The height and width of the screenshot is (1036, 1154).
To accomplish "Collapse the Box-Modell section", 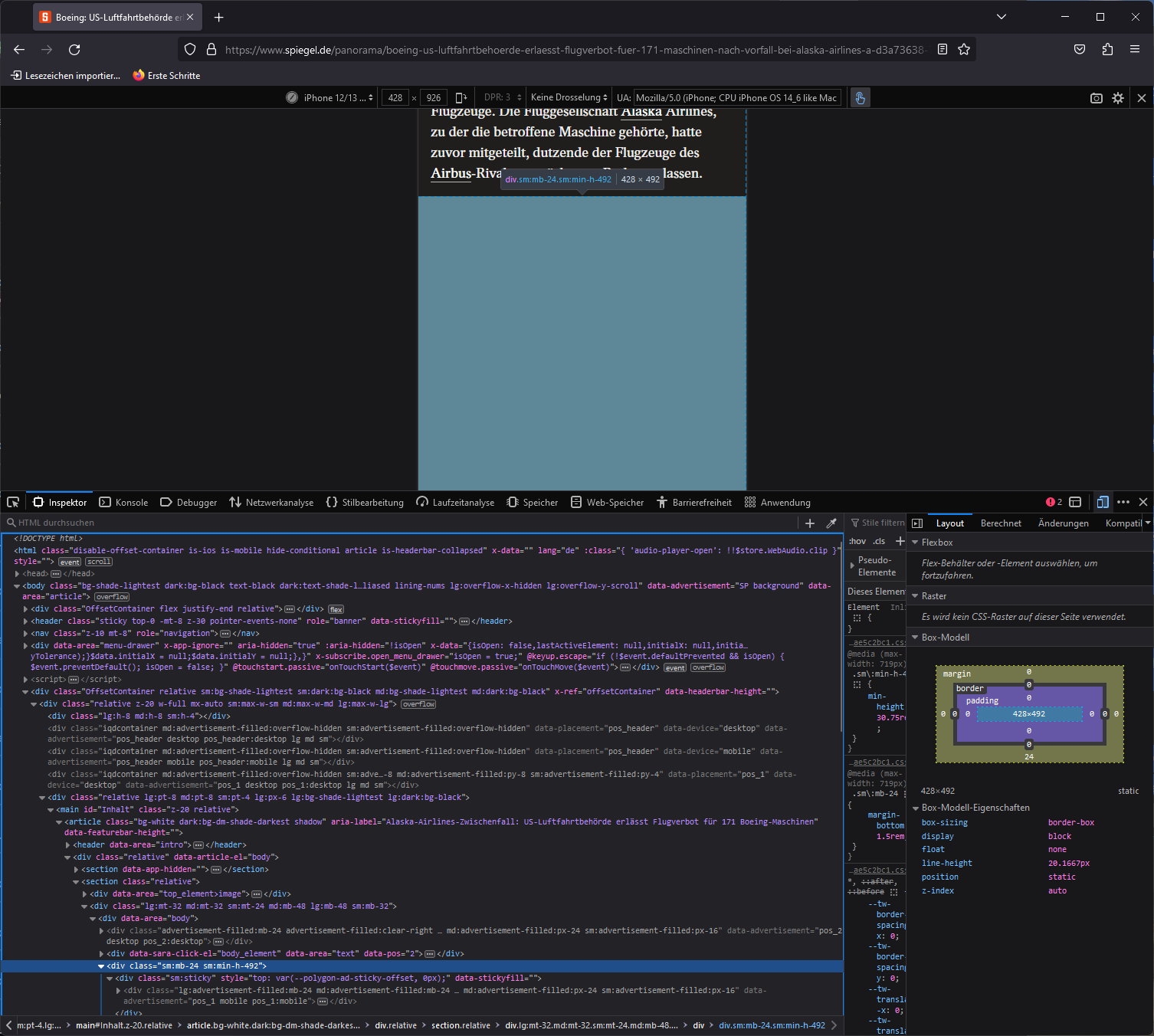I will pos(915,638).
